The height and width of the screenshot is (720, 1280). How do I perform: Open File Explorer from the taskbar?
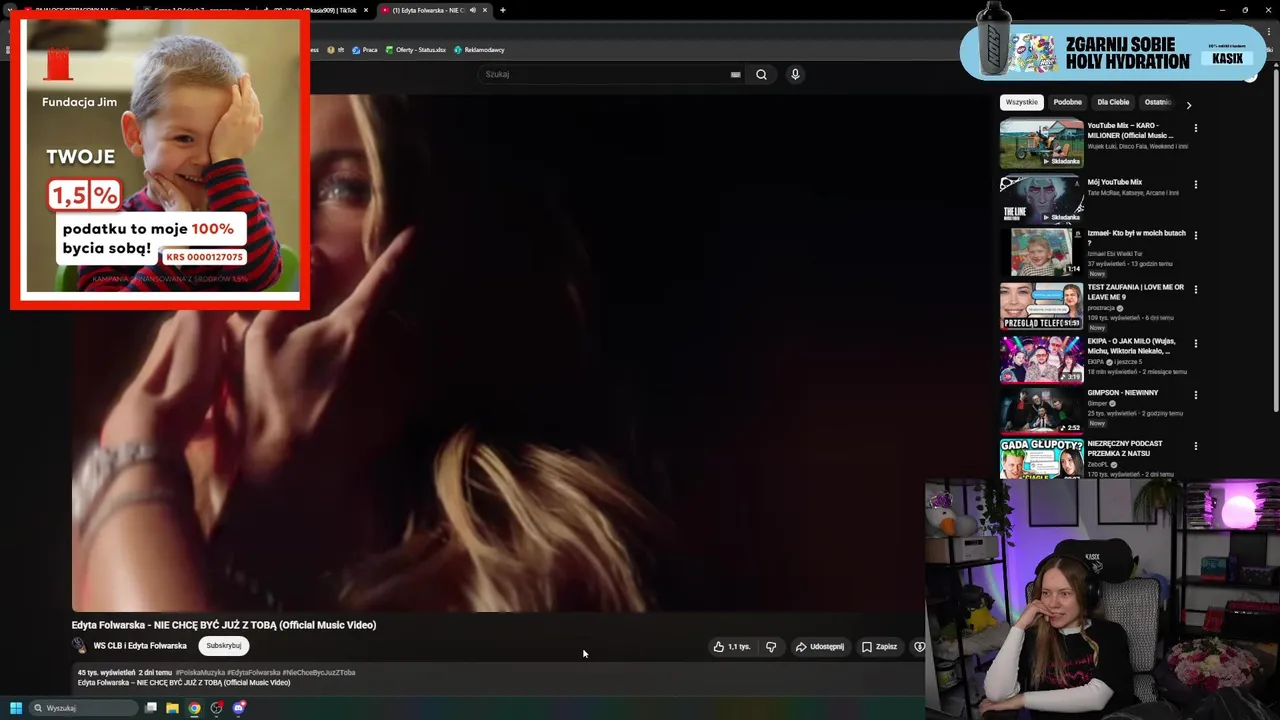pos(172,708)
